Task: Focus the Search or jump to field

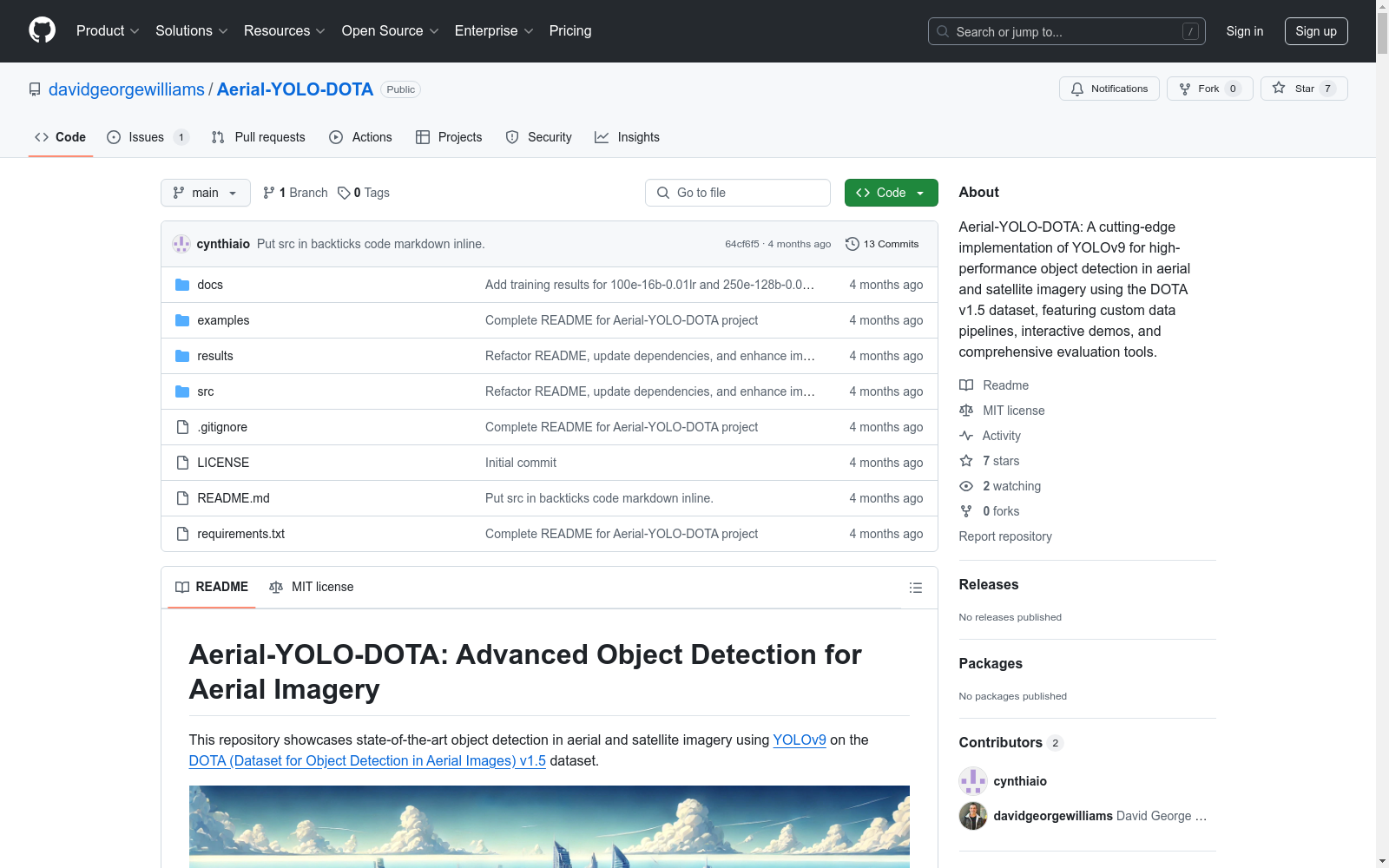Action: click(x=1067, y=31)
